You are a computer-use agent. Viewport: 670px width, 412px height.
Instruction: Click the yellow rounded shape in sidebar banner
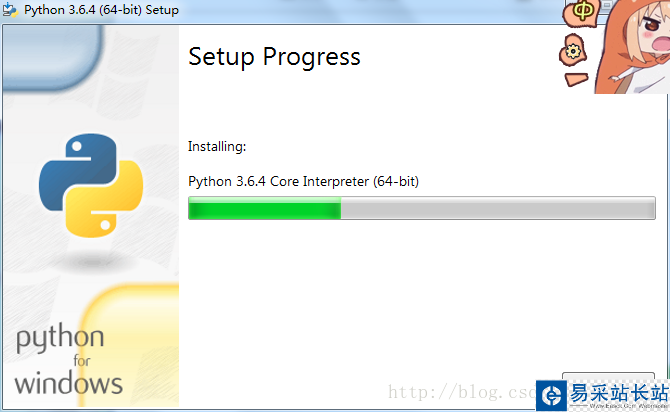point(130,346)
